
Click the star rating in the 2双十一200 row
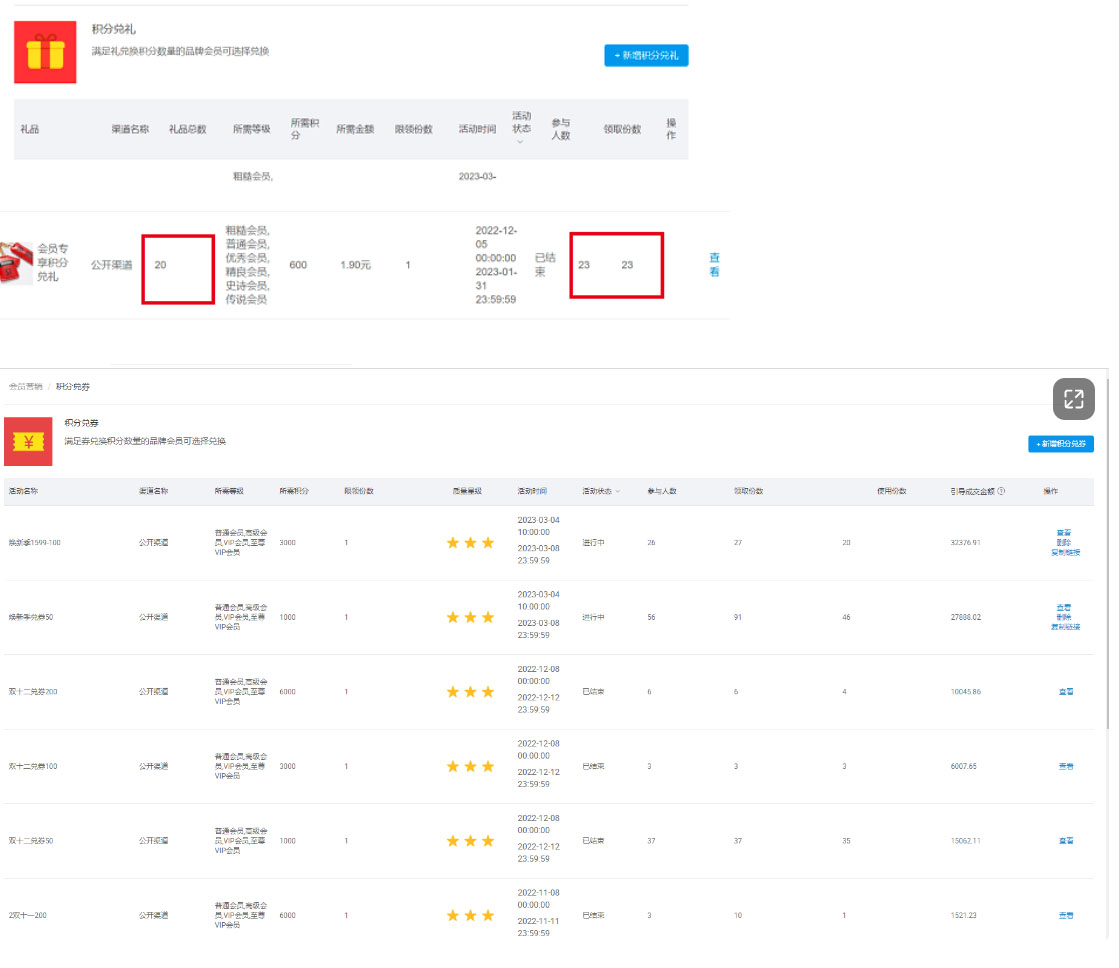pyautogui.click(x=470, y=915)
